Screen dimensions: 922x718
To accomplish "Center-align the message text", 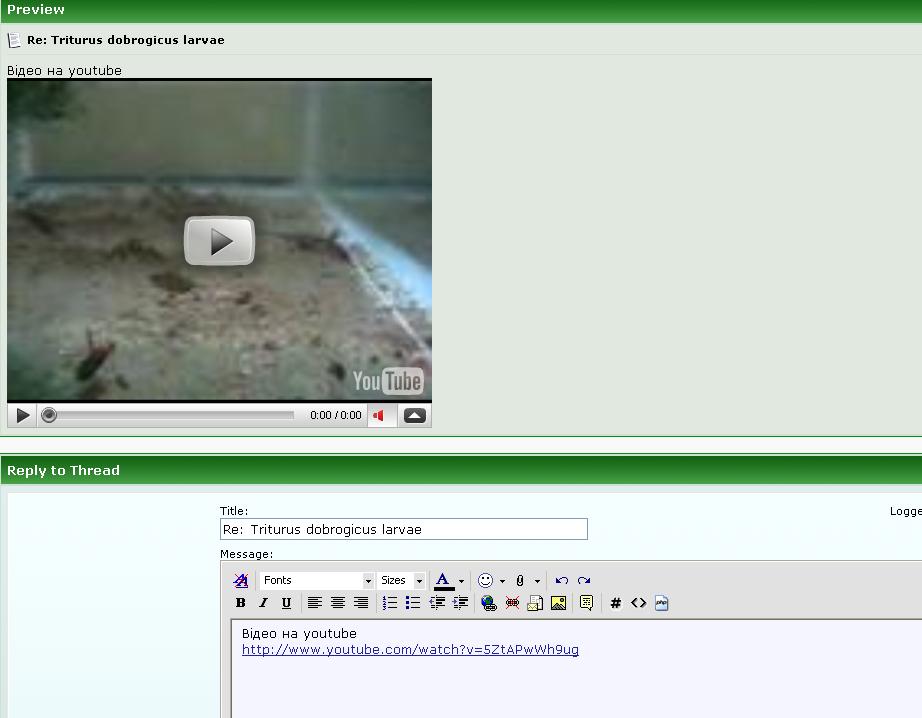I will [338, 603].
